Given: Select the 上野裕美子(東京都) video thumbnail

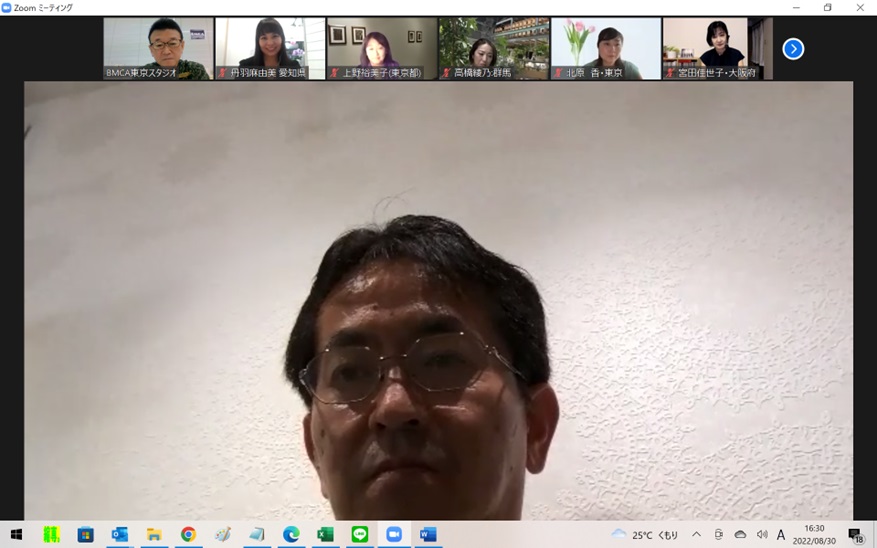Looking at the screenshot, I should click(381, 48).
